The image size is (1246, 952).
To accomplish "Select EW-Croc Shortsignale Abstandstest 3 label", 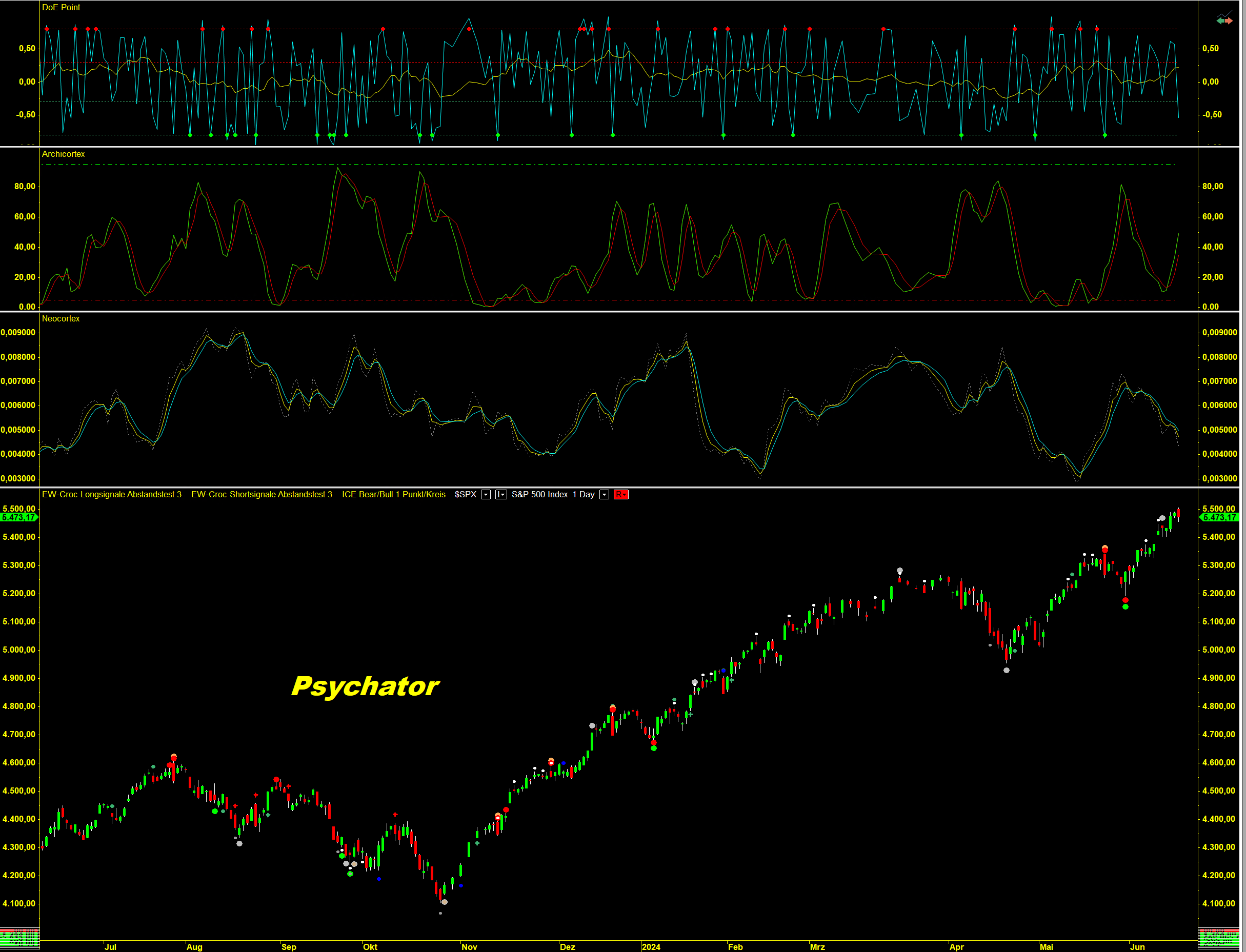I will tap(261, 495).
